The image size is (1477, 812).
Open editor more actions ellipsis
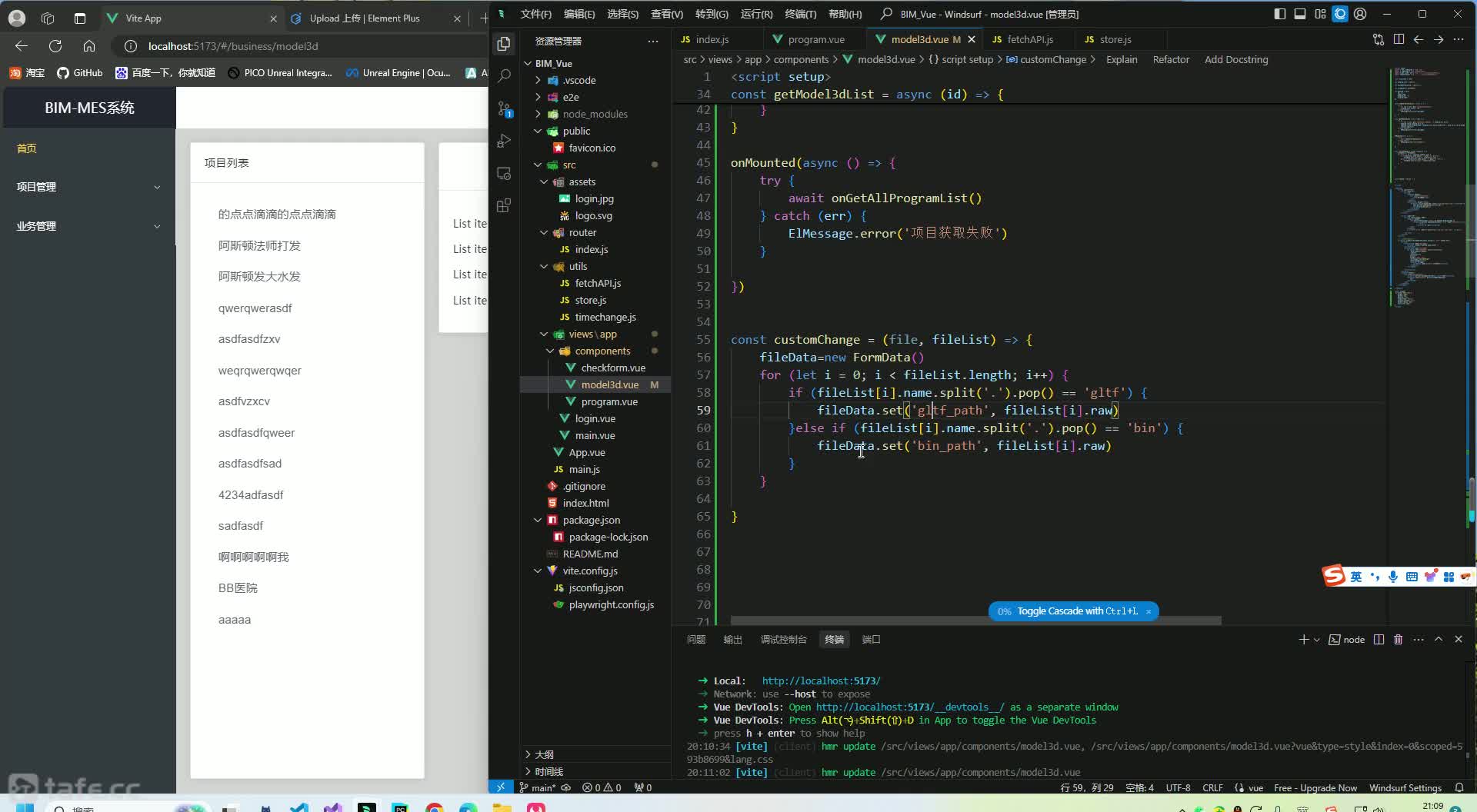1459,39
